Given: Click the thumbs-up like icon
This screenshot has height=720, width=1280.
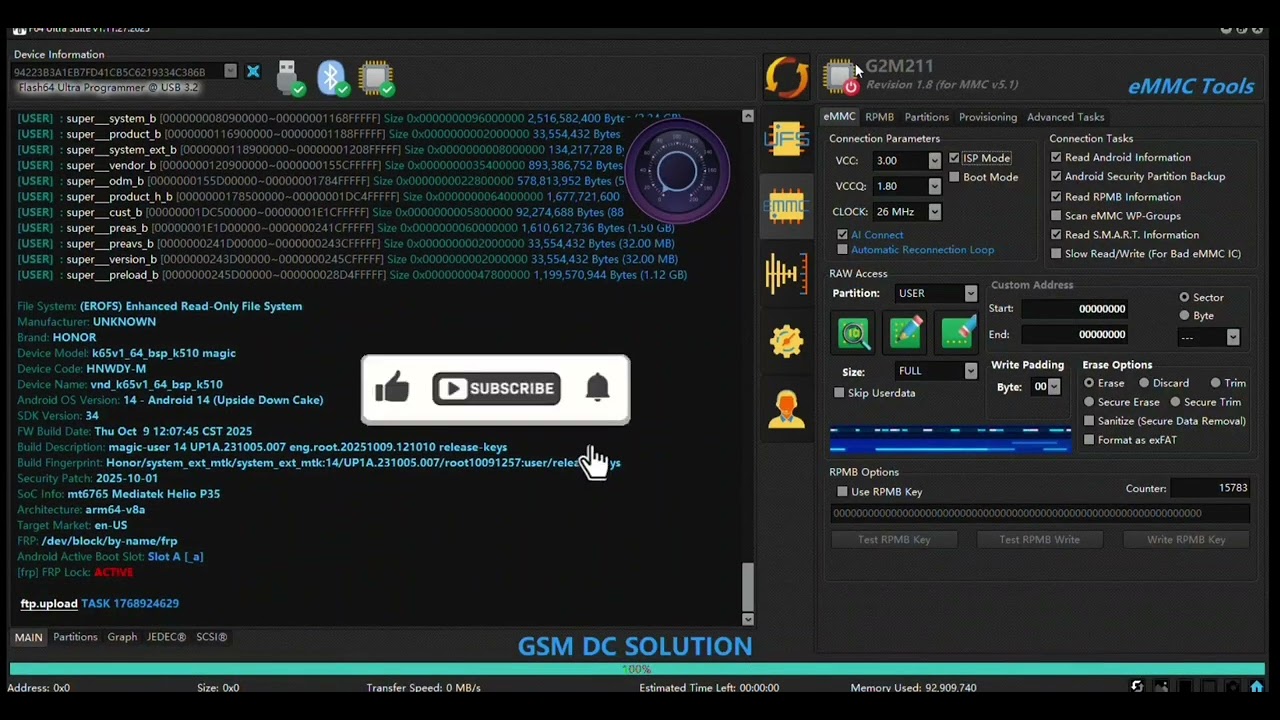Looking at the screenshot, I should tap(393, 388).
